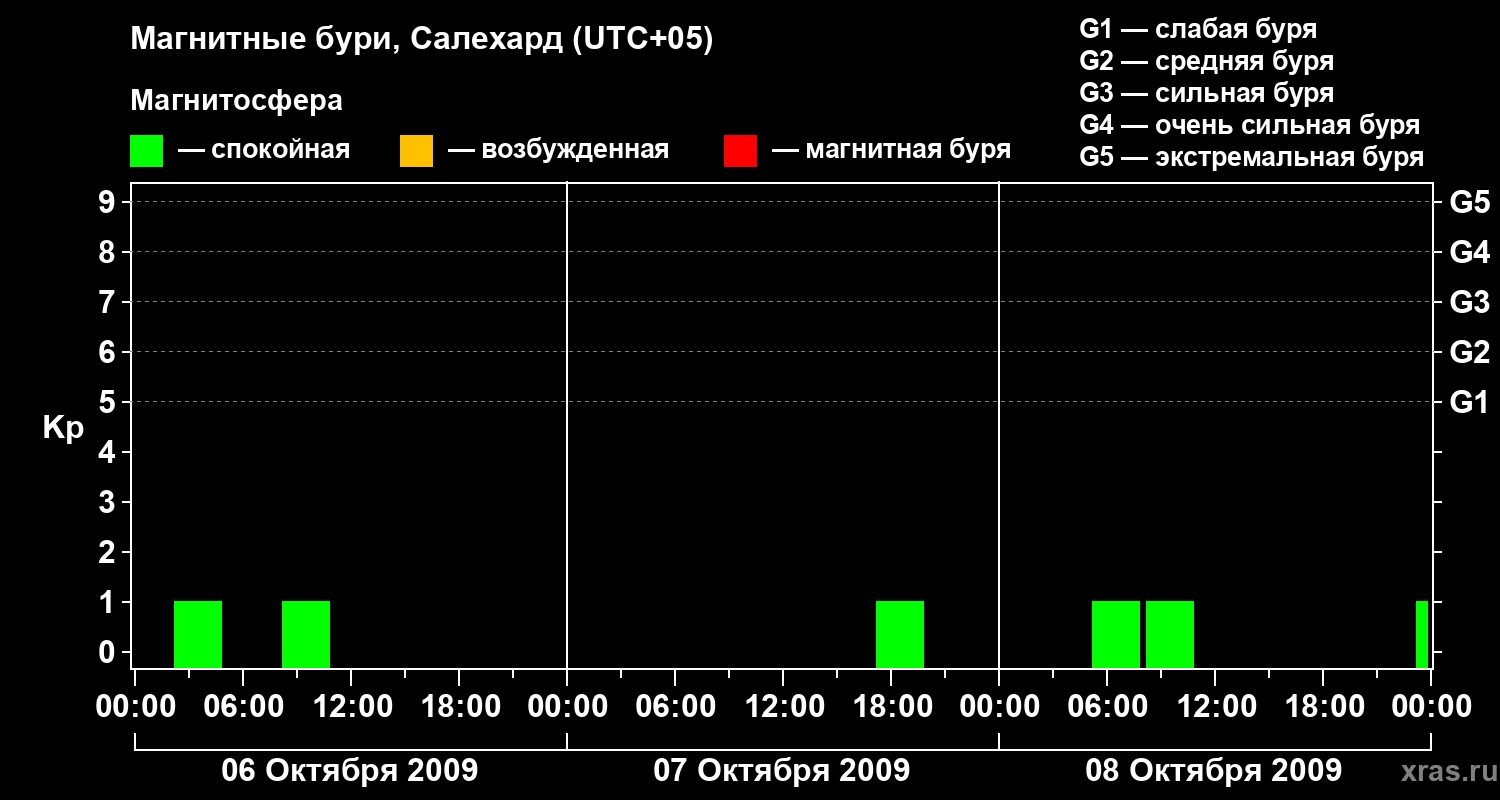Click the orange 'возбужденная' legend swatch

tap(416, 151)
